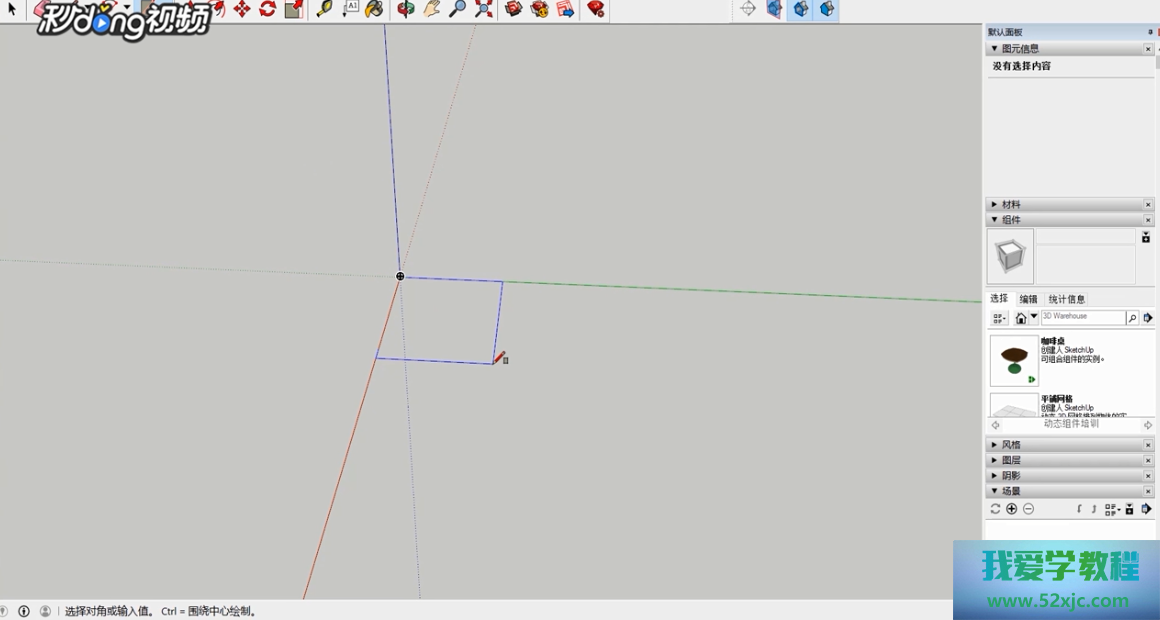Select the Paint Bucket tool

tap(373, 10)
